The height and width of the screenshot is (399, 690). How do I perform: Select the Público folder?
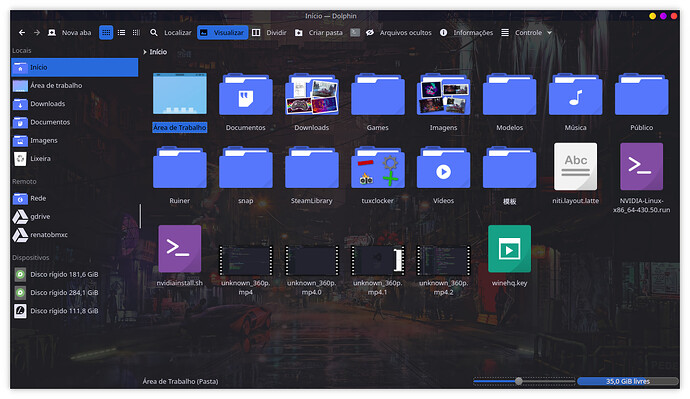[x=642, y=94]
